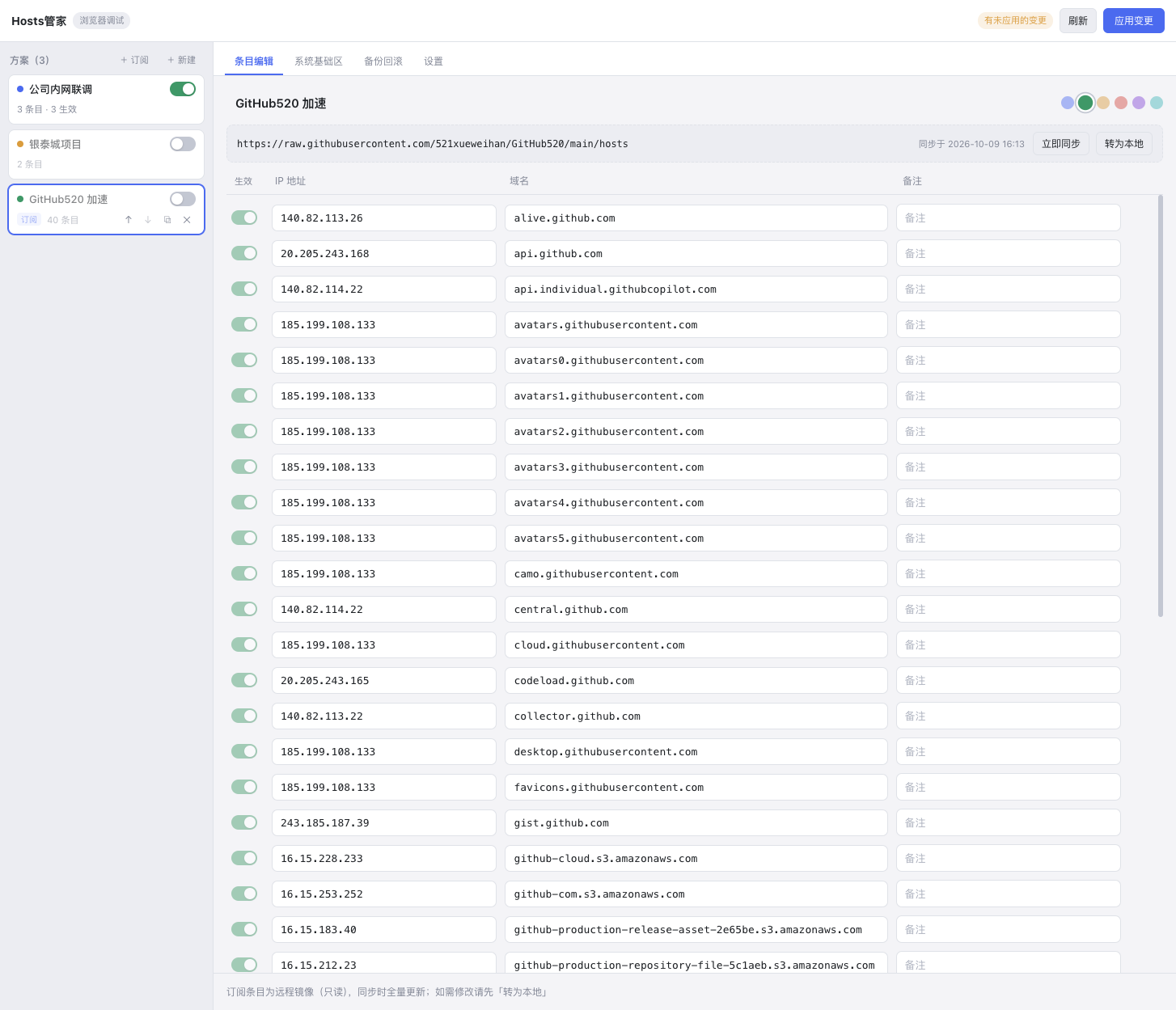The image size is (1176, 1010).
Task: Add a subscription with the 订阅 button
Action: (x=134, y=60)
